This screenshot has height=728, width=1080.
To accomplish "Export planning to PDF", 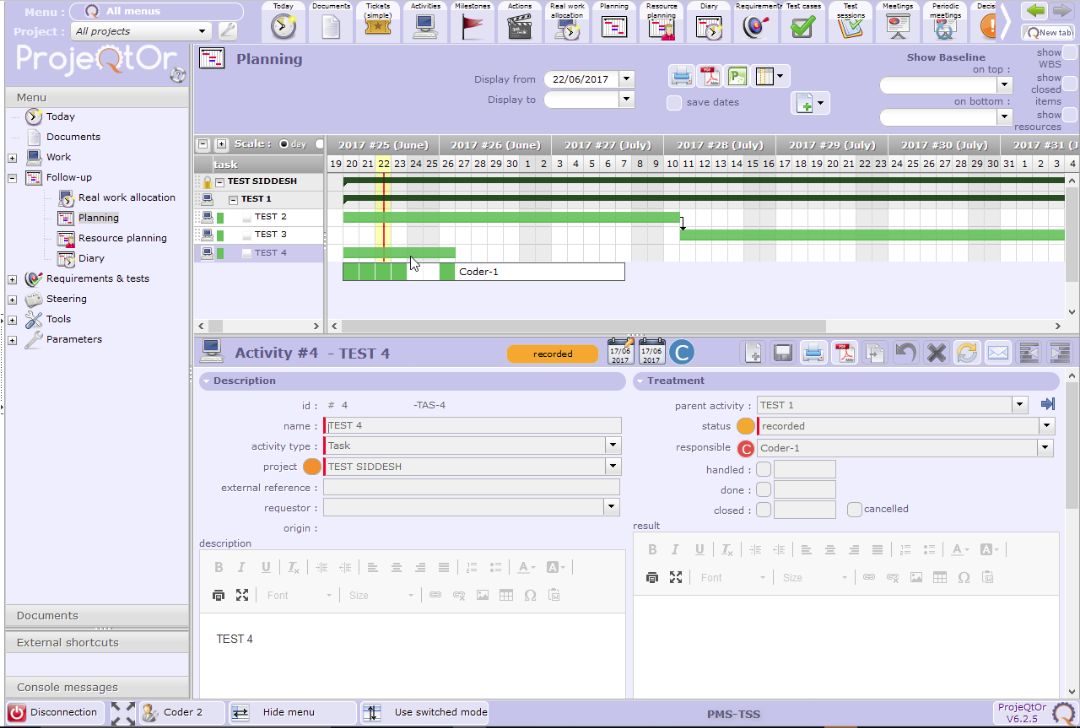I will [709, 76].
